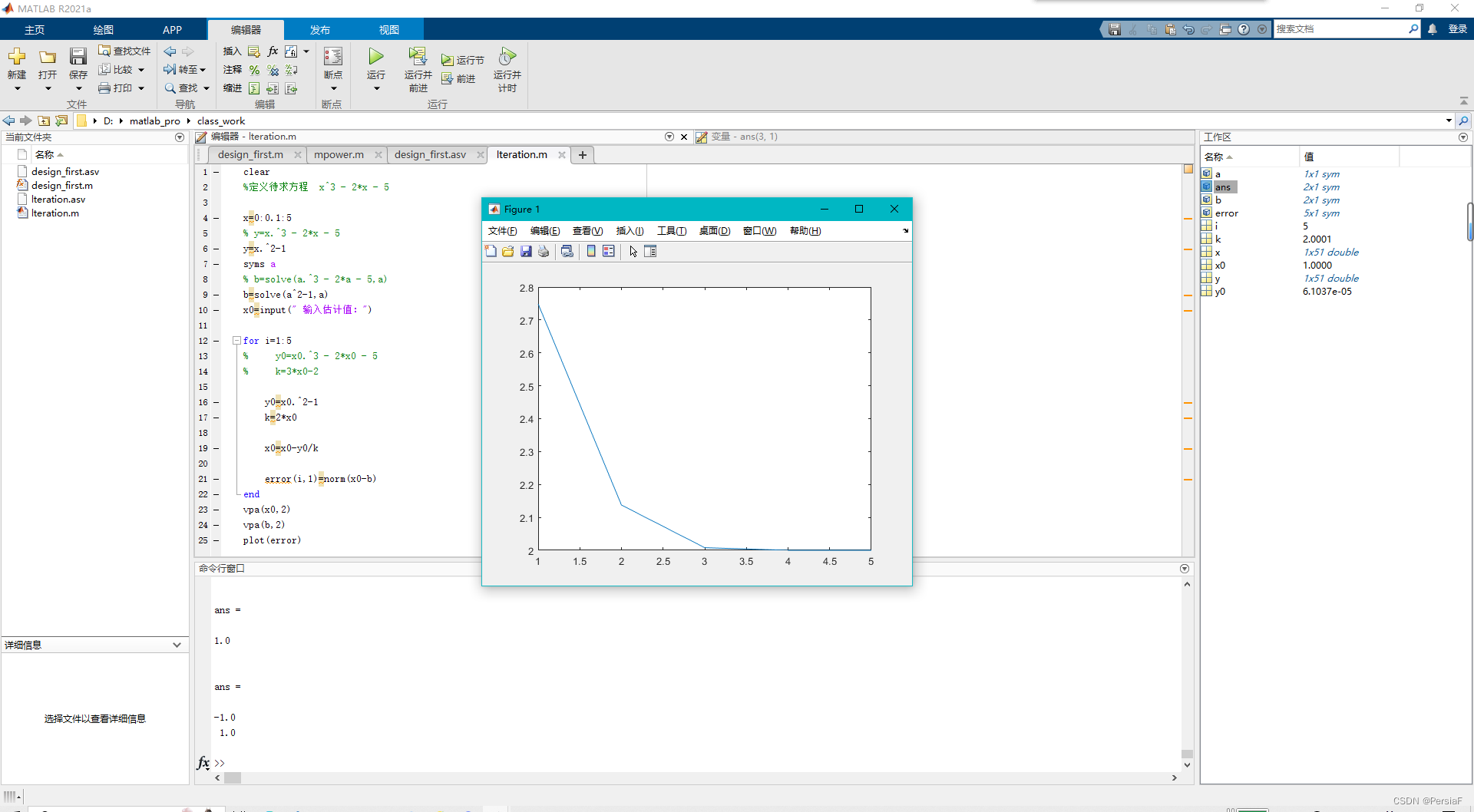The width and height of the screenshot is (1474, 812).
Task: Toggle a breakpoint at line 21 dash
Action: [x=216, y=479]
